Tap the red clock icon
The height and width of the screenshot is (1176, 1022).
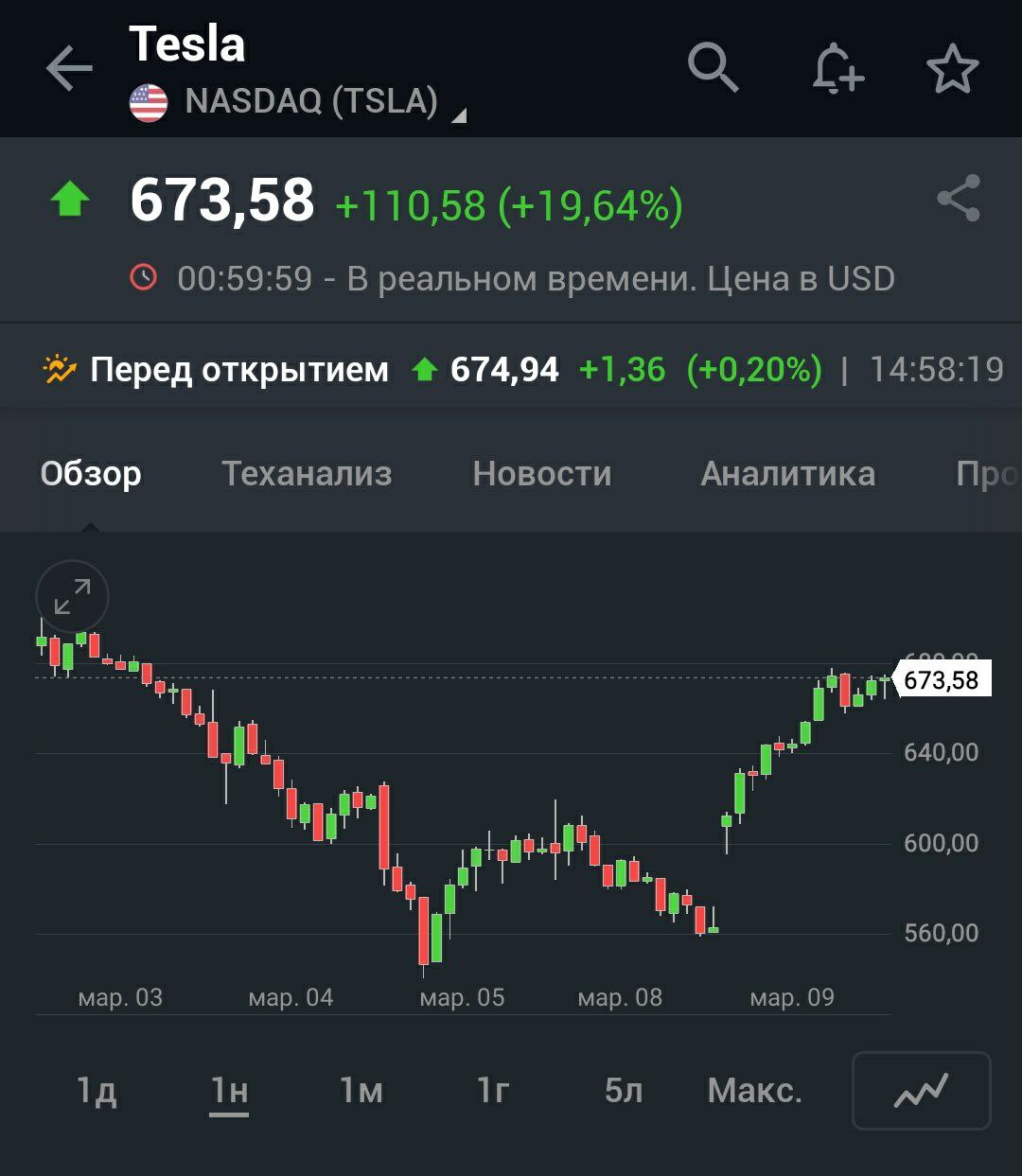point(143,278)
